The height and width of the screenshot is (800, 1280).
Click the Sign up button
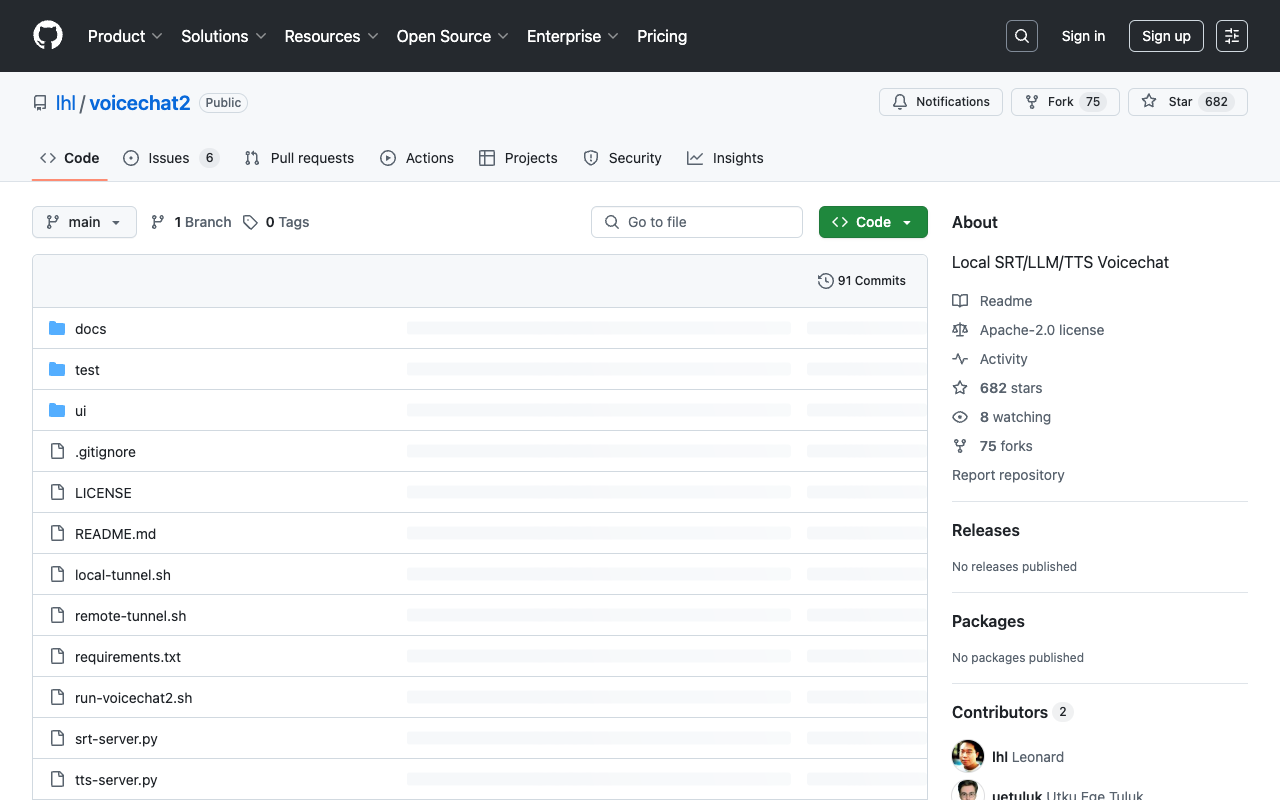tap(1166, 36)
